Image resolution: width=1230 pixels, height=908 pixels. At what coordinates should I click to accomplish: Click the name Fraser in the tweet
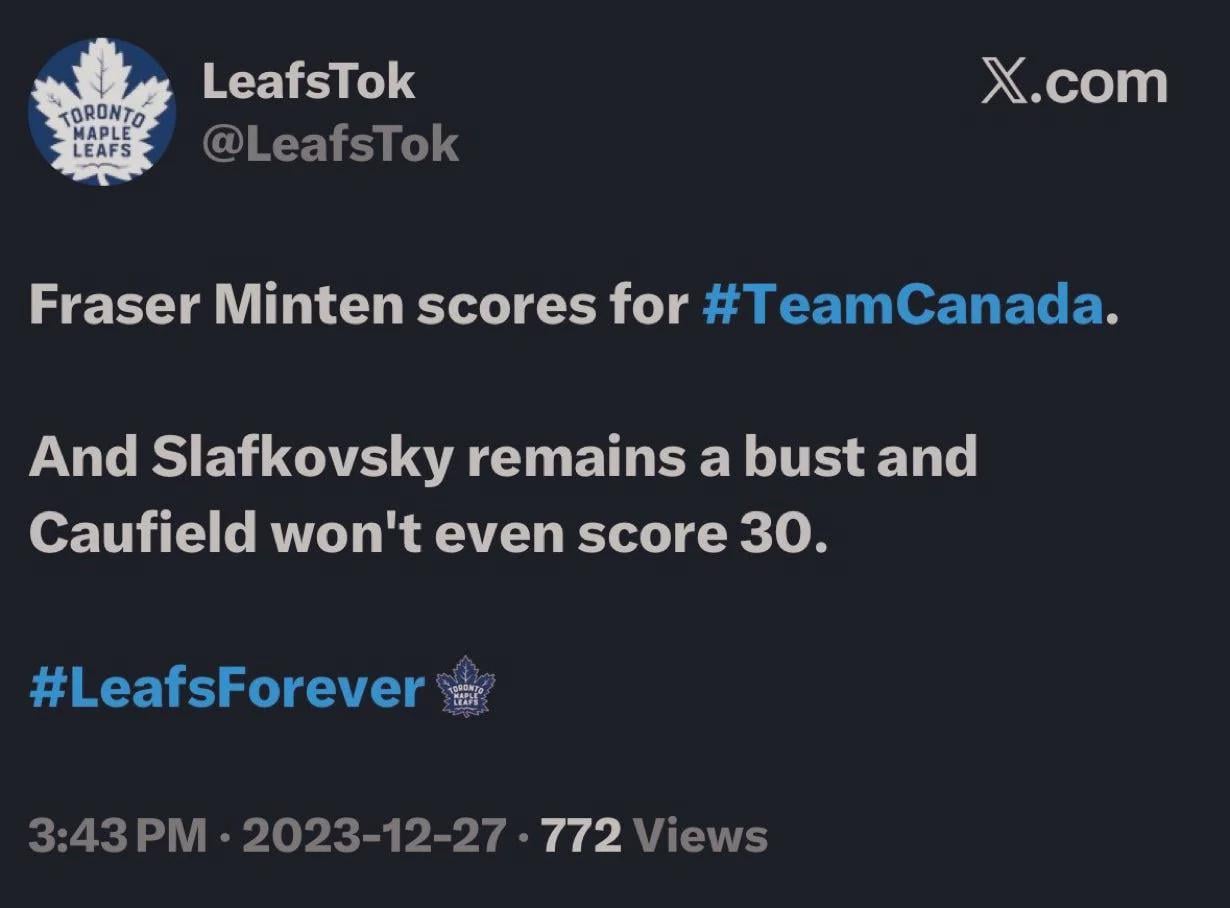[x=113, y=306]
